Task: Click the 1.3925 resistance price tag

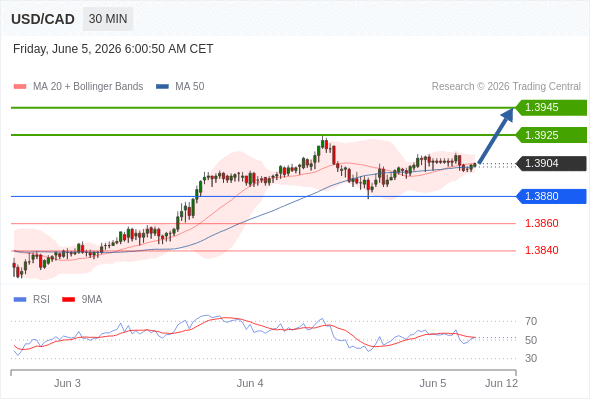Action: 551,135
